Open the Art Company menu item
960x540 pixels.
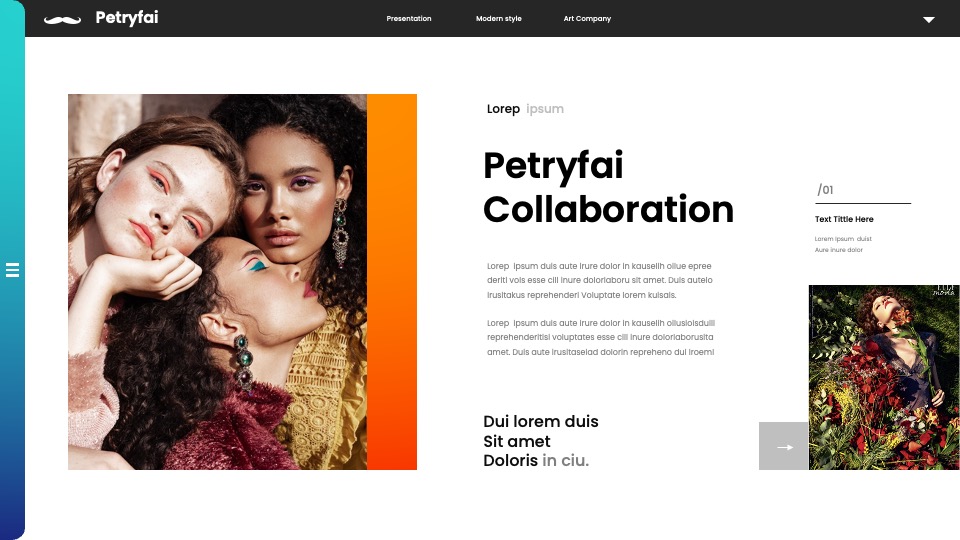pyautogui.click(x=587, y=18)
